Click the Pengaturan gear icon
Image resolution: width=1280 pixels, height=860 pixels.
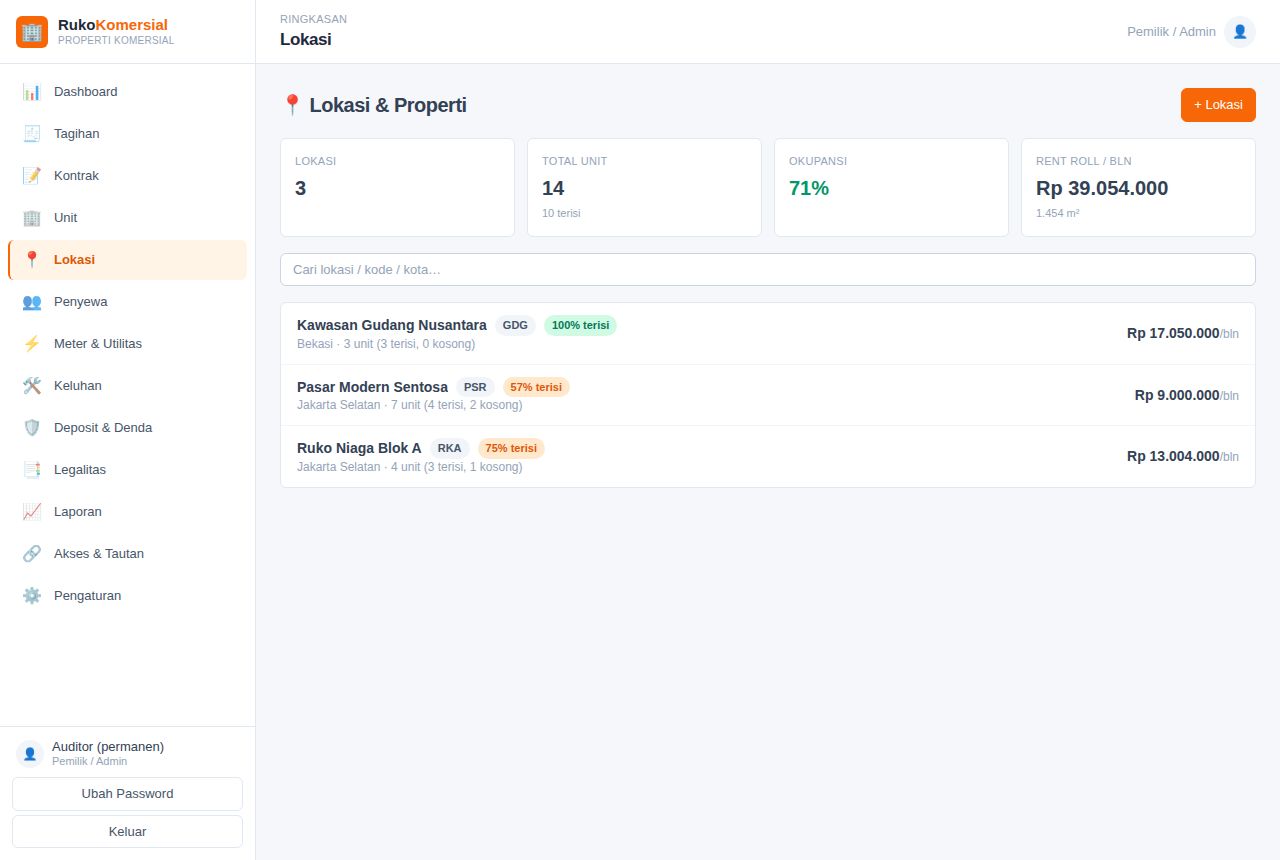click(x=32, y=596)
